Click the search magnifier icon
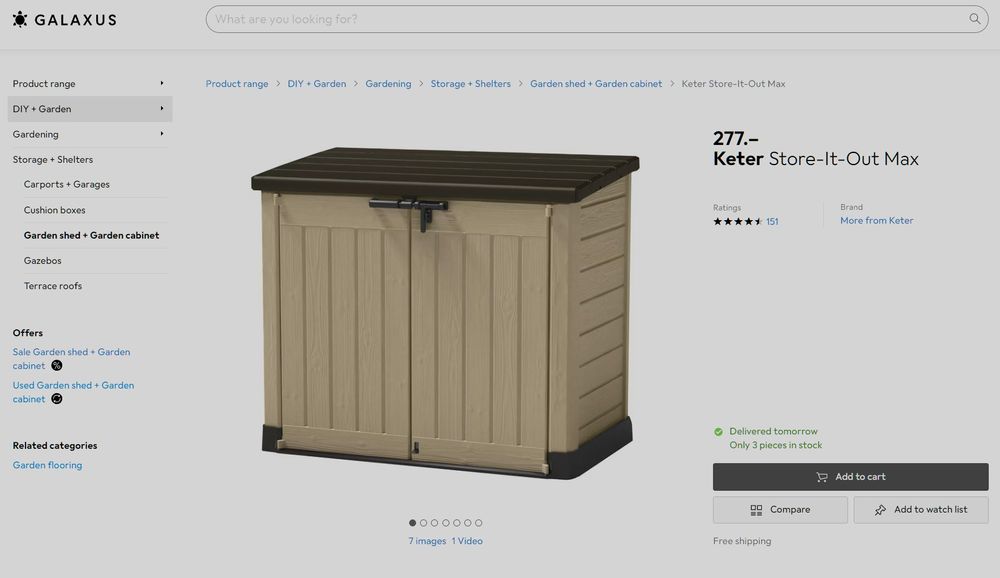1000x578 pixels. (x=974, y=19)
